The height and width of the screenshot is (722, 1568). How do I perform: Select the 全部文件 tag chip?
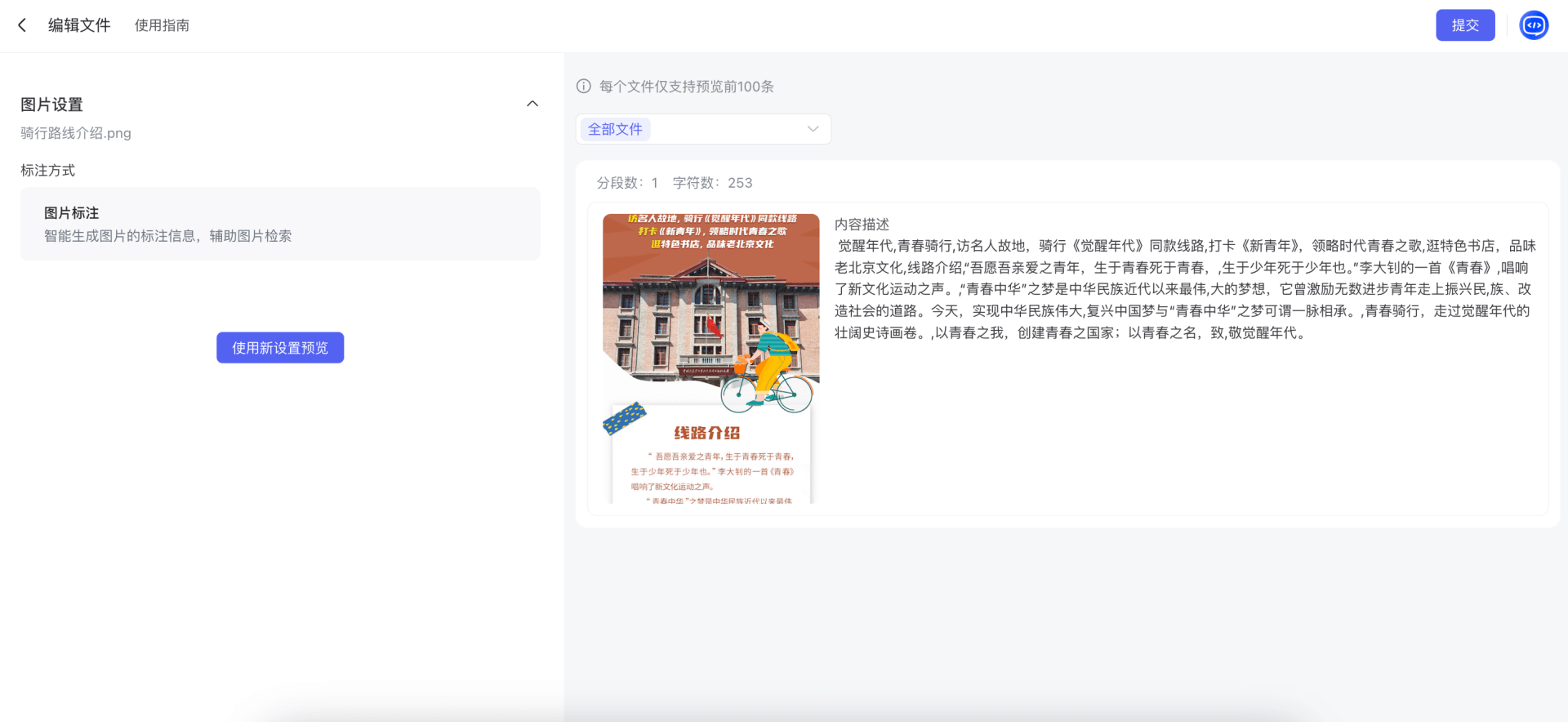(615, 129)
